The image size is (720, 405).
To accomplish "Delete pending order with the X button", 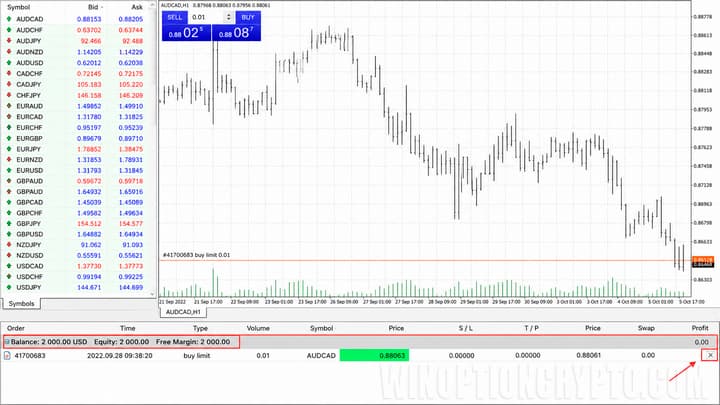I will click(x=710, y=355).
